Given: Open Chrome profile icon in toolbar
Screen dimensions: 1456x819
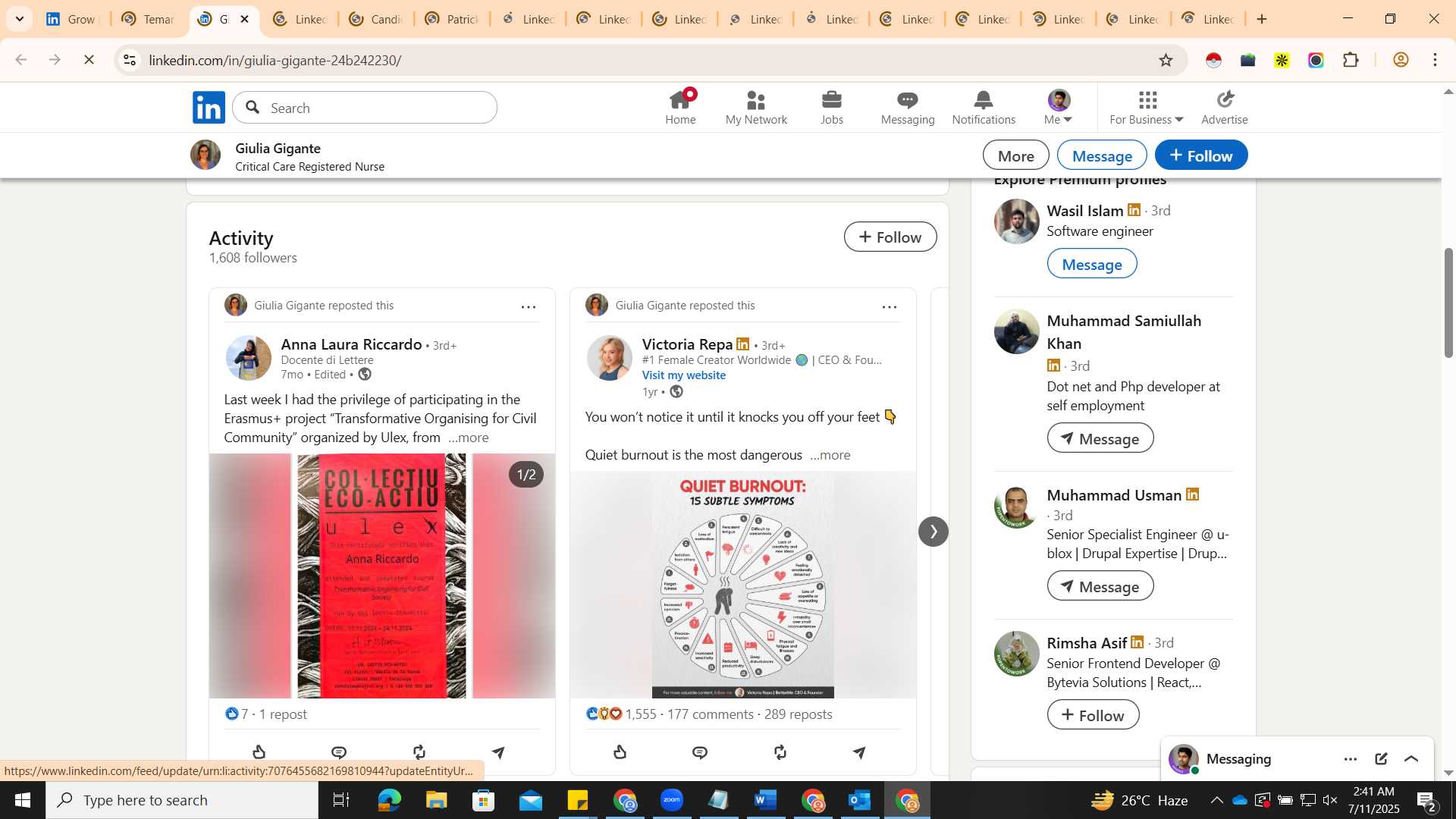Looking at the screenshot, I should [1401, 60].
